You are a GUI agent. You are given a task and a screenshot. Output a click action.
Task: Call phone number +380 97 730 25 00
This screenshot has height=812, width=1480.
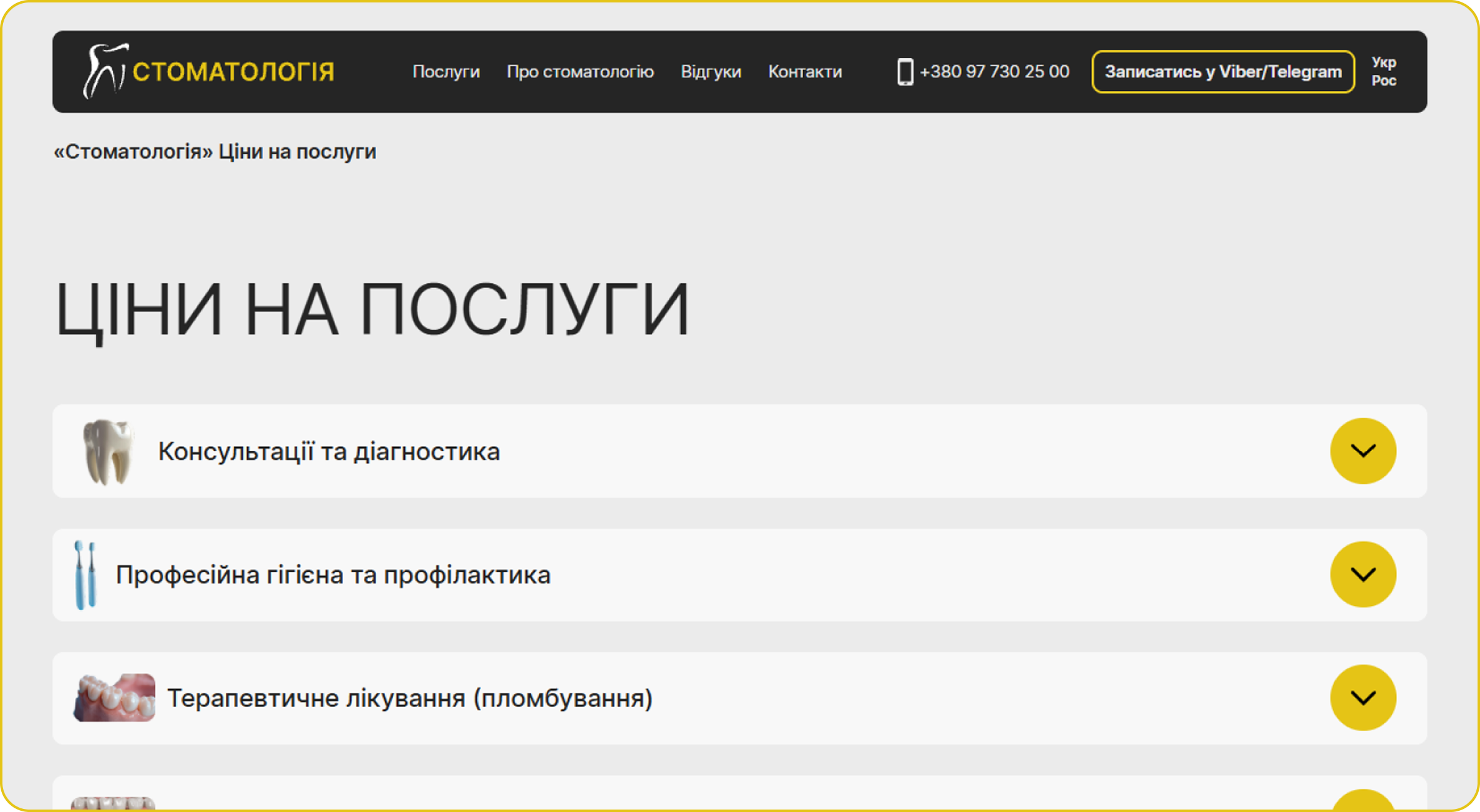pos(994,72)
